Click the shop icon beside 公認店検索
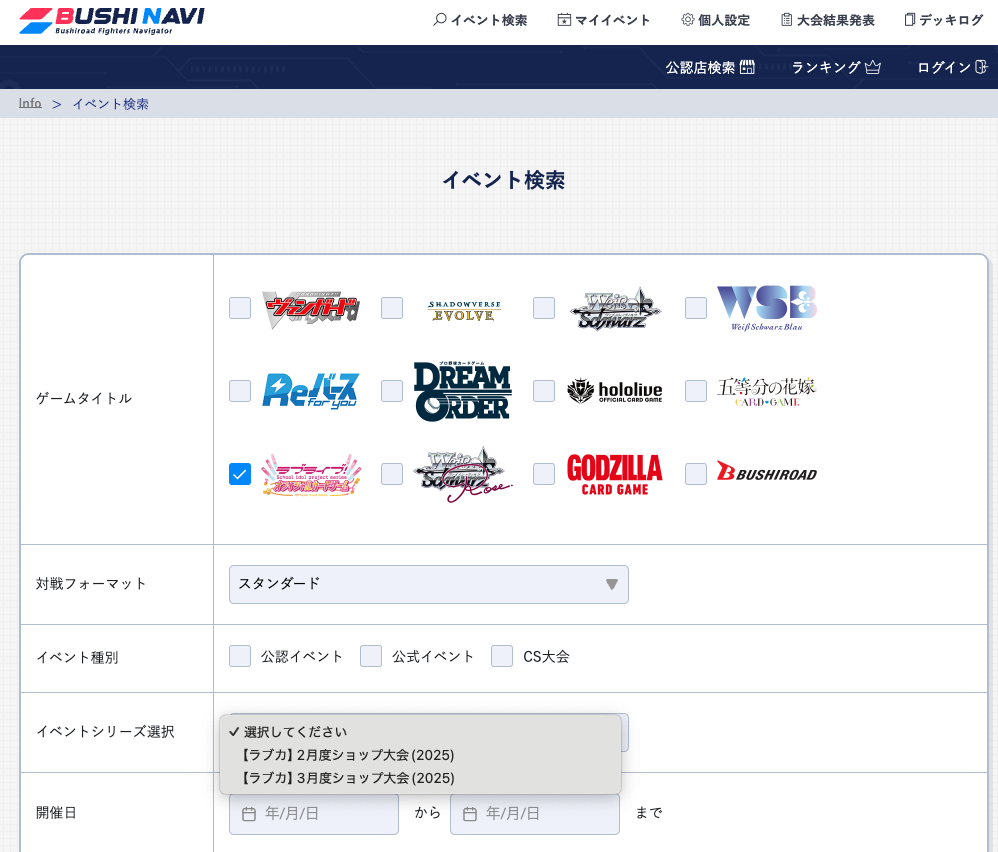 (747, 67)
